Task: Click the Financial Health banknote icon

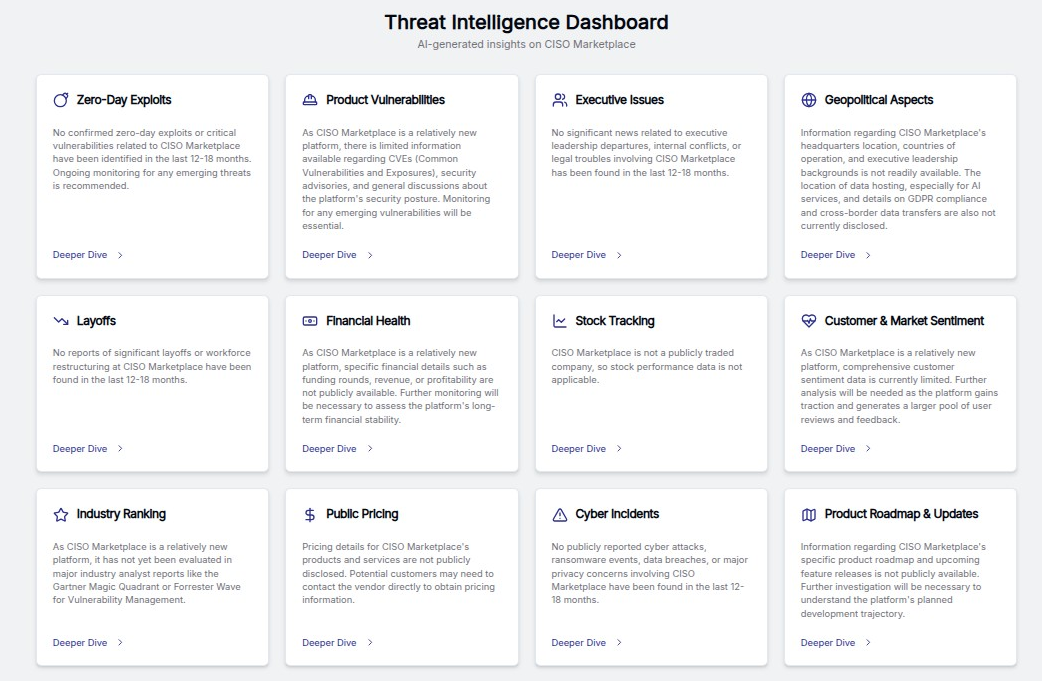Action: (x=310, y=321)
